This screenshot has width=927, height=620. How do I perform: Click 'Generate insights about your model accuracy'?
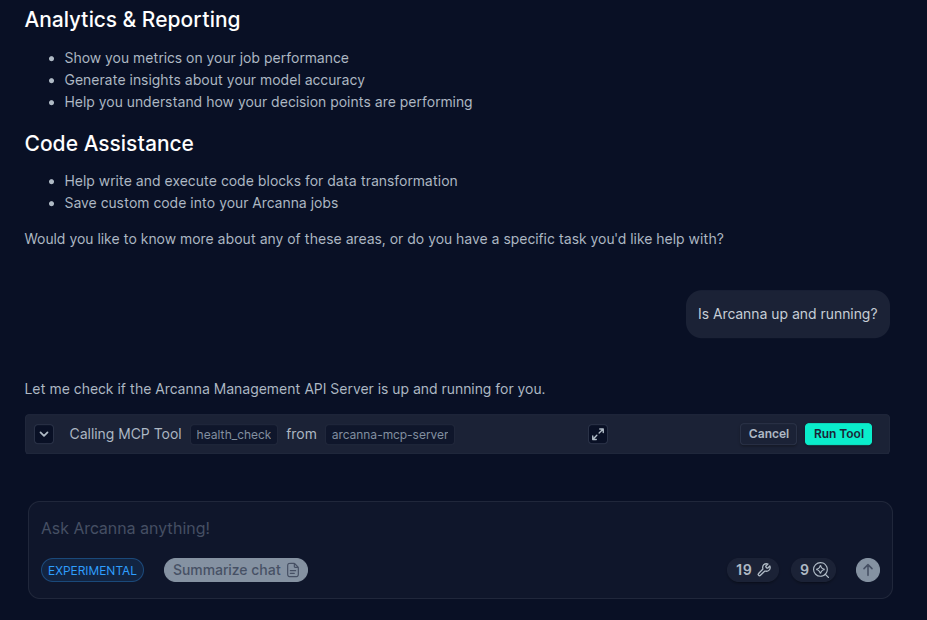(215, 80)
